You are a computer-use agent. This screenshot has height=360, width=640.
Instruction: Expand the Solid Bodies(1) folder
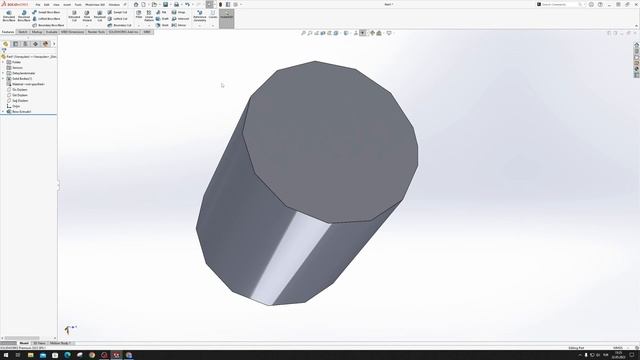pos(3,78)
